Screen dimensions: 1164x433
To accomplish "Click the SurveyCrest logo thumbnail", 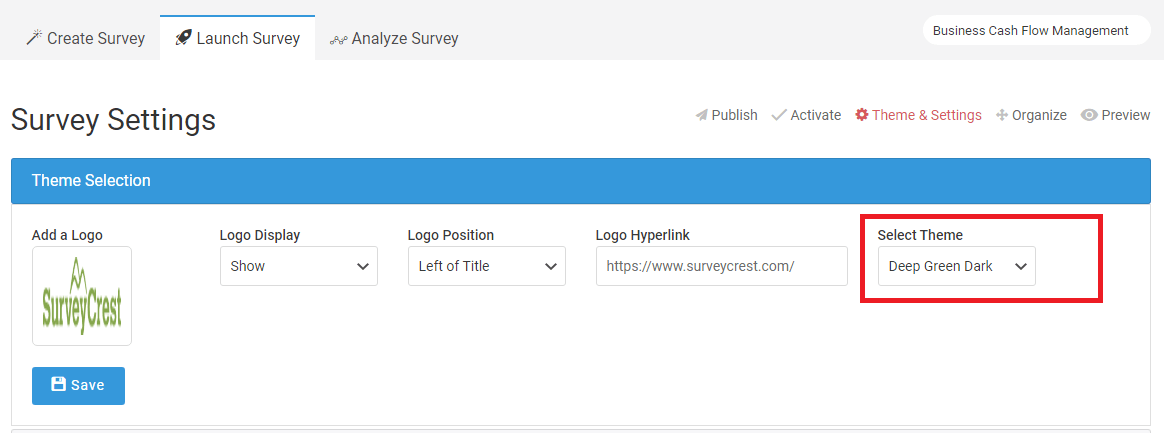I will coord(82,296).
